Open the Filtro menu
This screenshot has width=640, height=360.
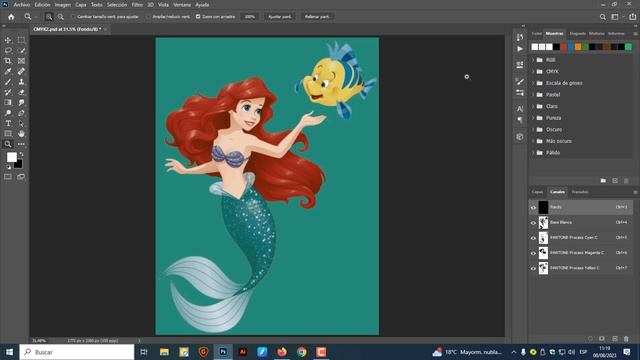[x=137, y=5]
